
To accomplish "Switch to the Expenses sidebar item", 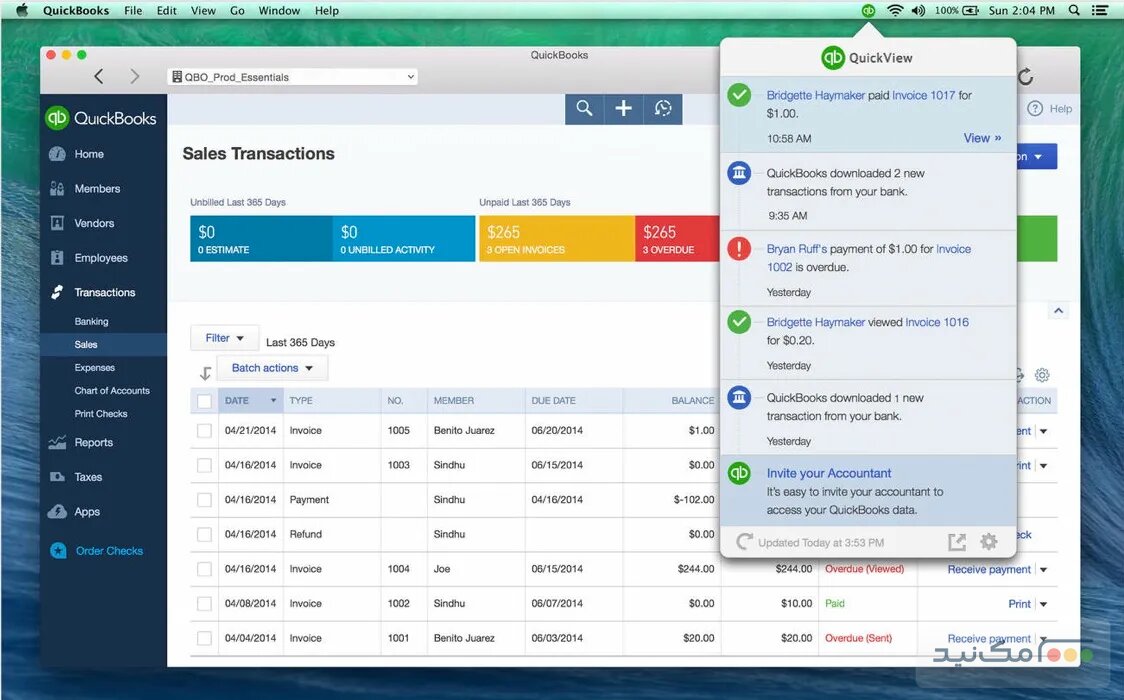I will tap(93, 367).
